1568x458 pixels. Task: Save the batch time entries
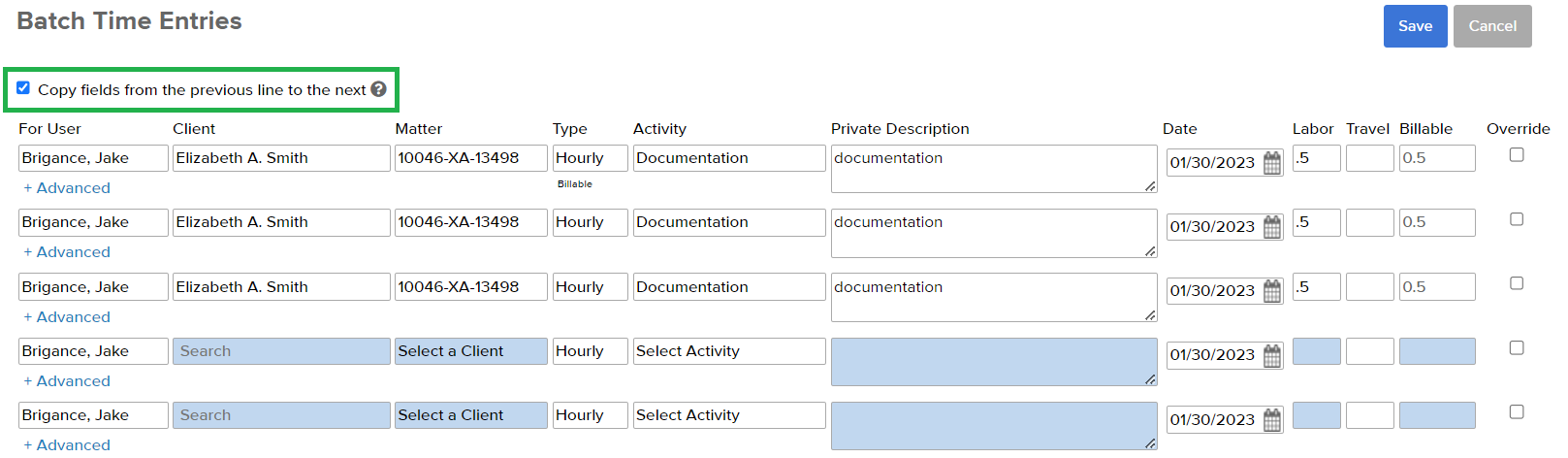pos(1415,26)
